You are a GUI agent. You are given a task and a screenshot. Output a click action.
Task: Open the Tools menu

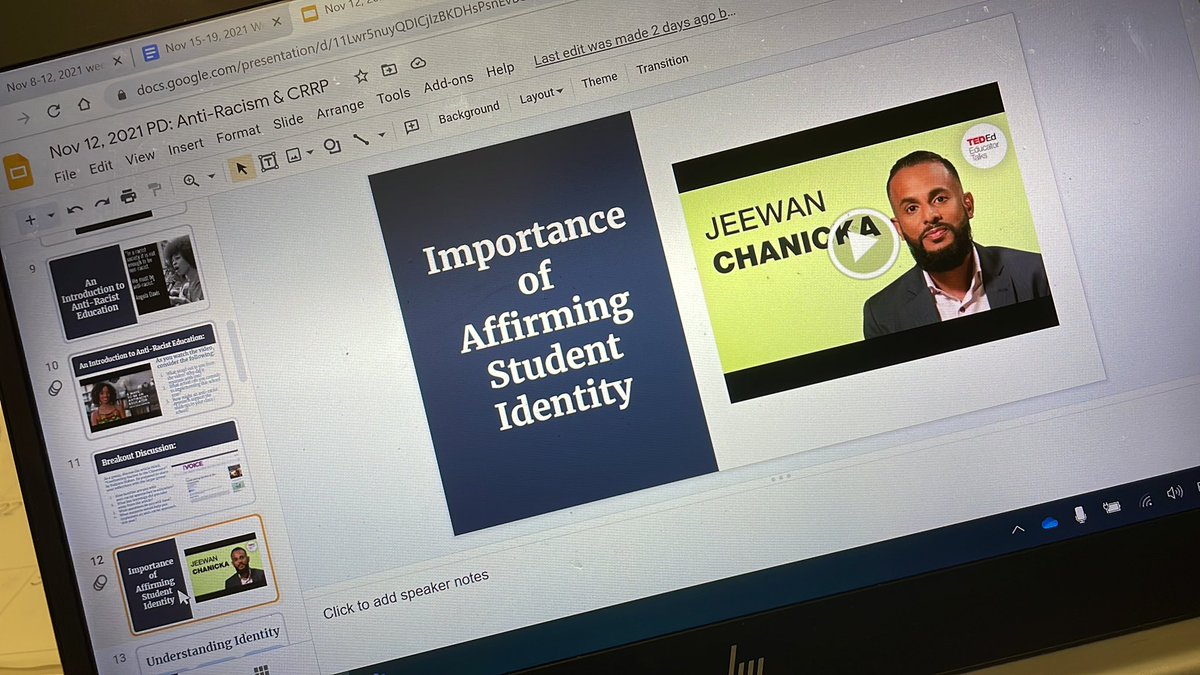click(x=393, y=96)
